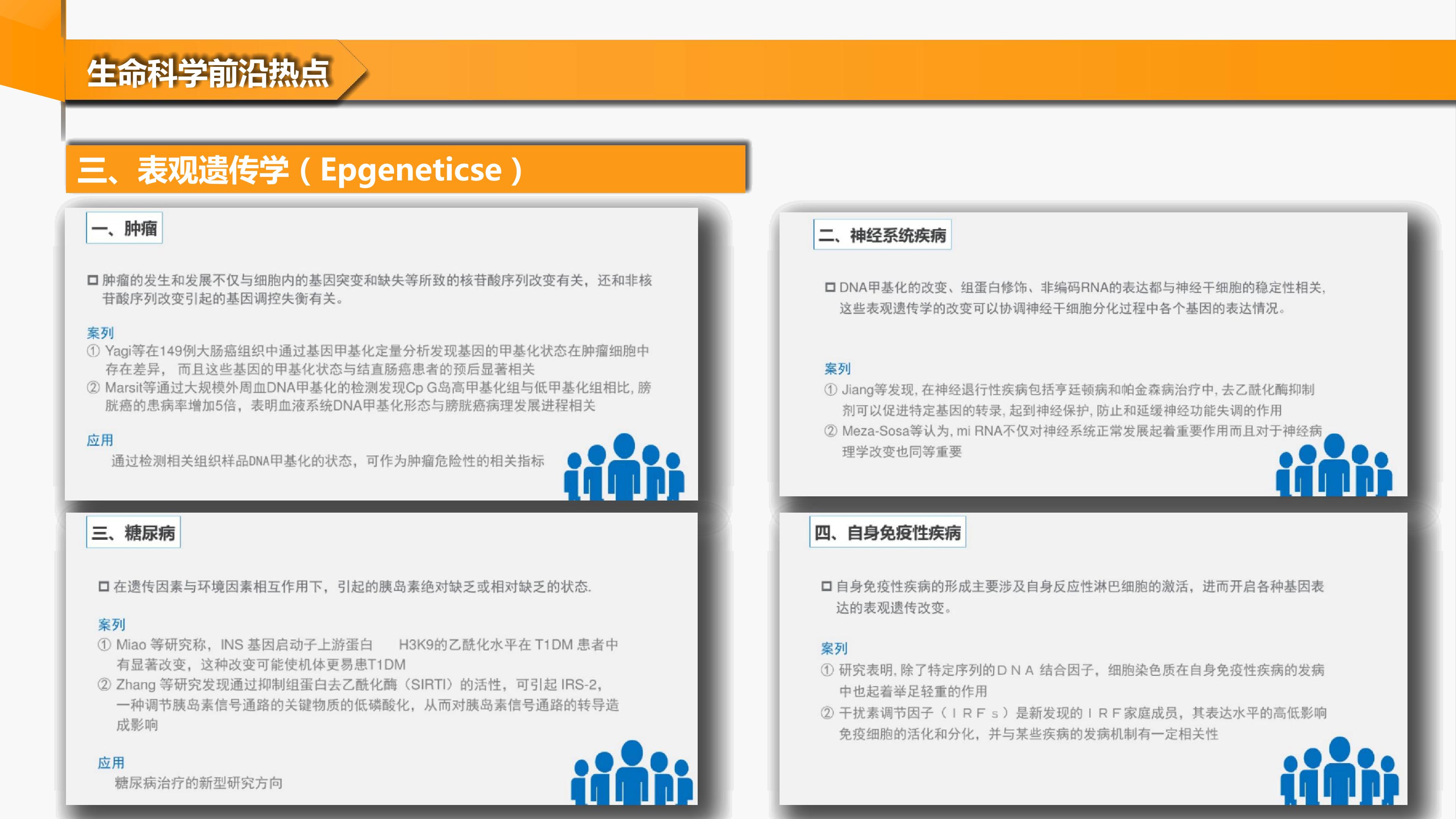This screenshot has height=819, width=1456.
Task: Click the blue 应用 heading in the diabetes panel
Action: [111, 763]
